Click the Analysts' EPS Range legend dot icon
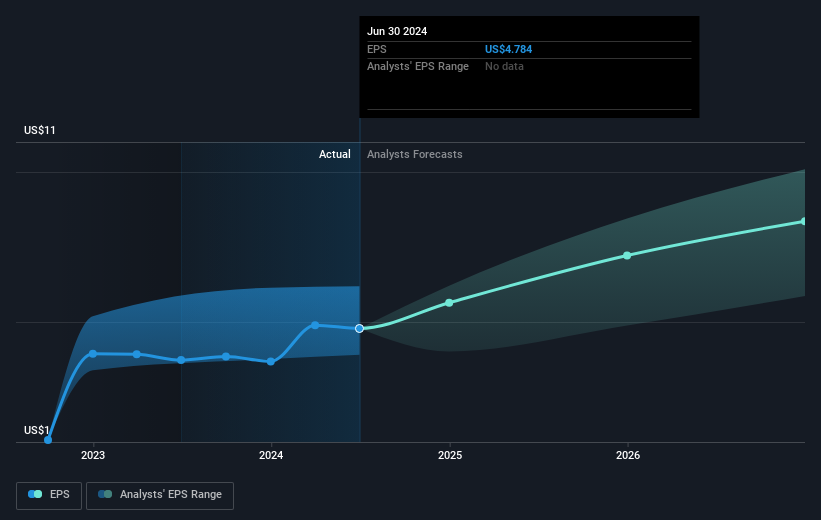Screen dimensions: 821x520 [x=104, y=494]
